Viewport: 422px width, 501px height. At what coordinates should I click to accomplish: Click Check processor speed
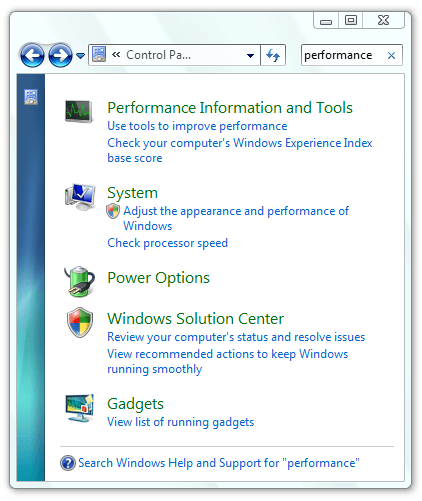click(x=167, y=243)
